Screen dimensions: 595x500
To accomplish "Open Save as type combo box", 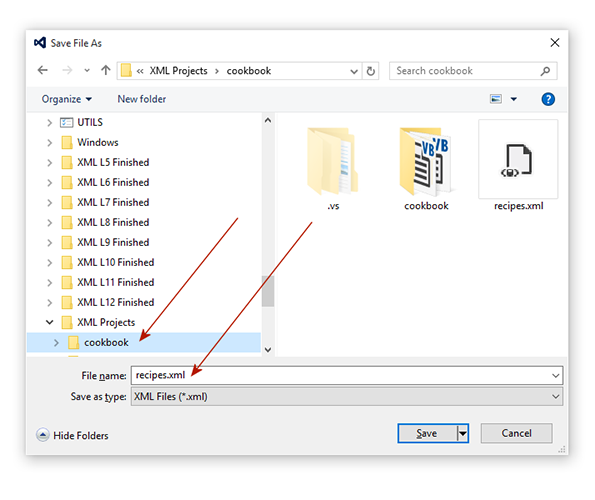I will click(347, 396).
